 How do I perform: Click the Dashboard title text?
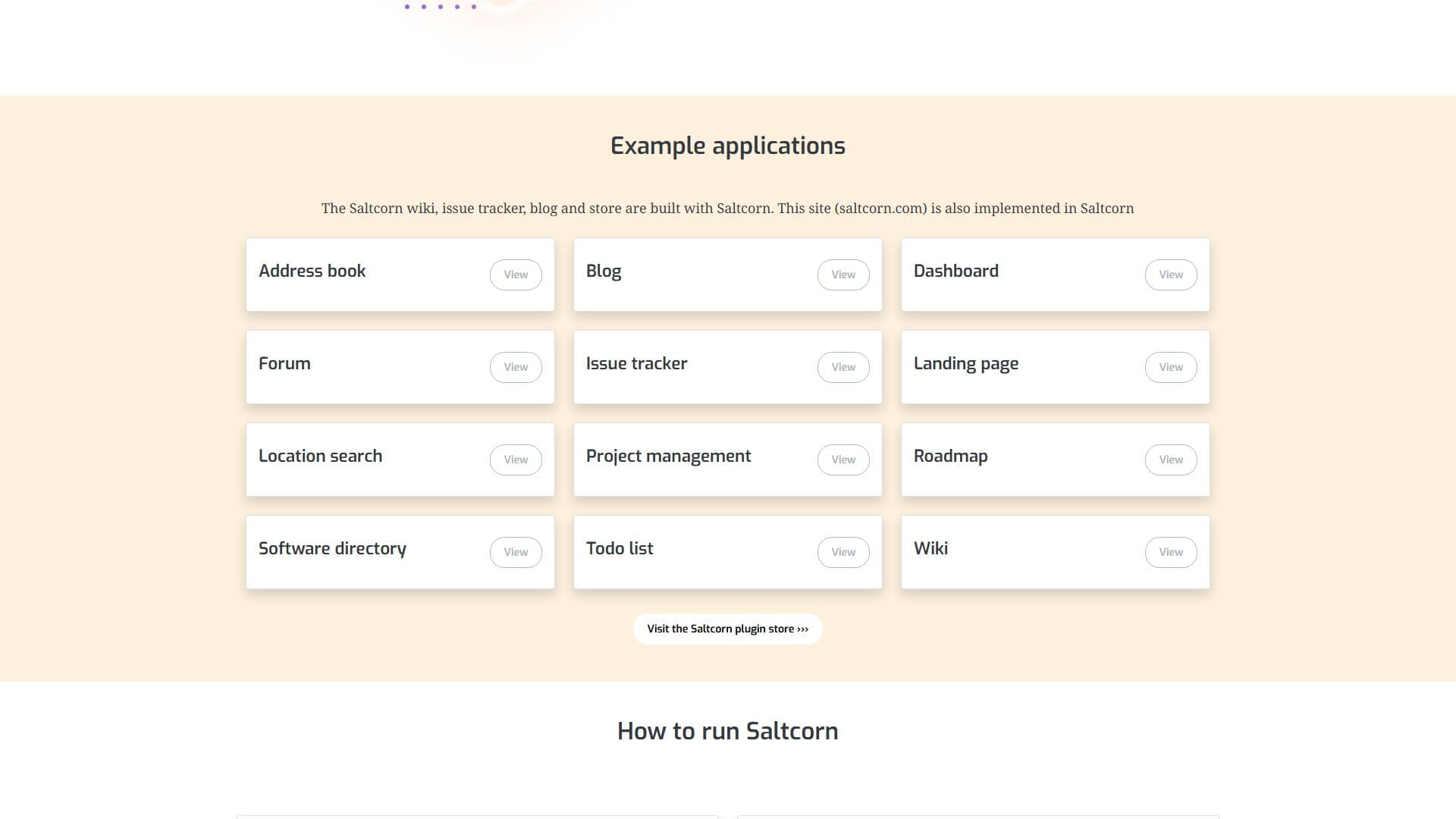[955, 271]
